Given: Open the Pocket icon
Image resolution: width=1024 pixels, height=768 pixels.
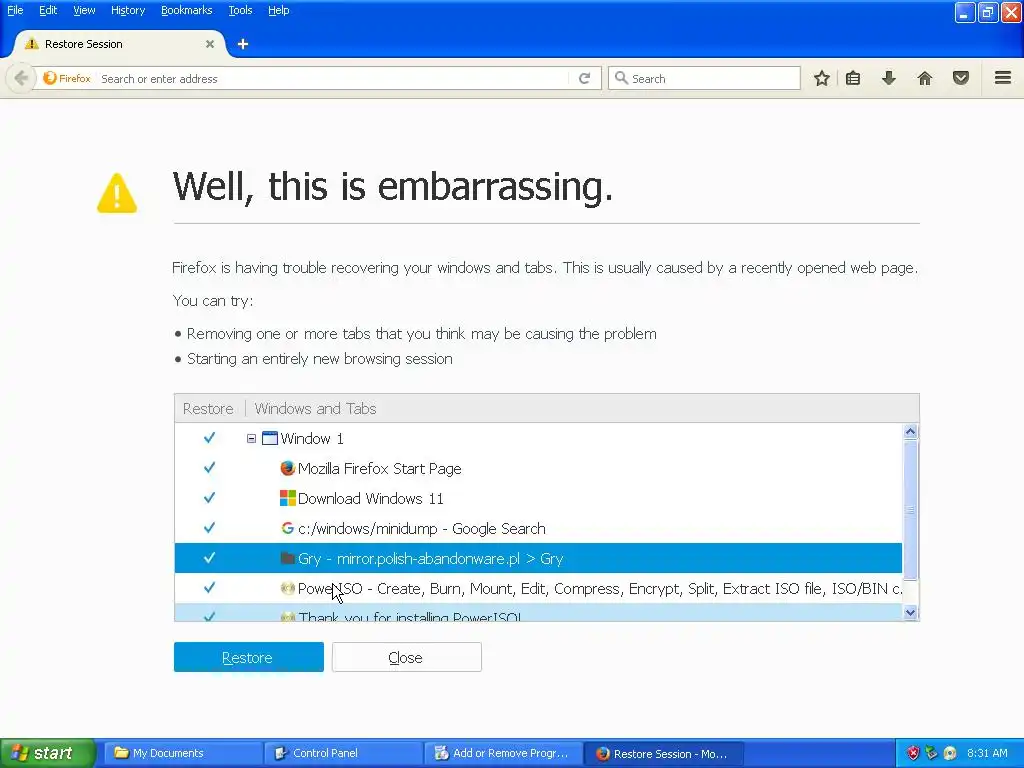Looking at the screenshot, I should 961,78.
